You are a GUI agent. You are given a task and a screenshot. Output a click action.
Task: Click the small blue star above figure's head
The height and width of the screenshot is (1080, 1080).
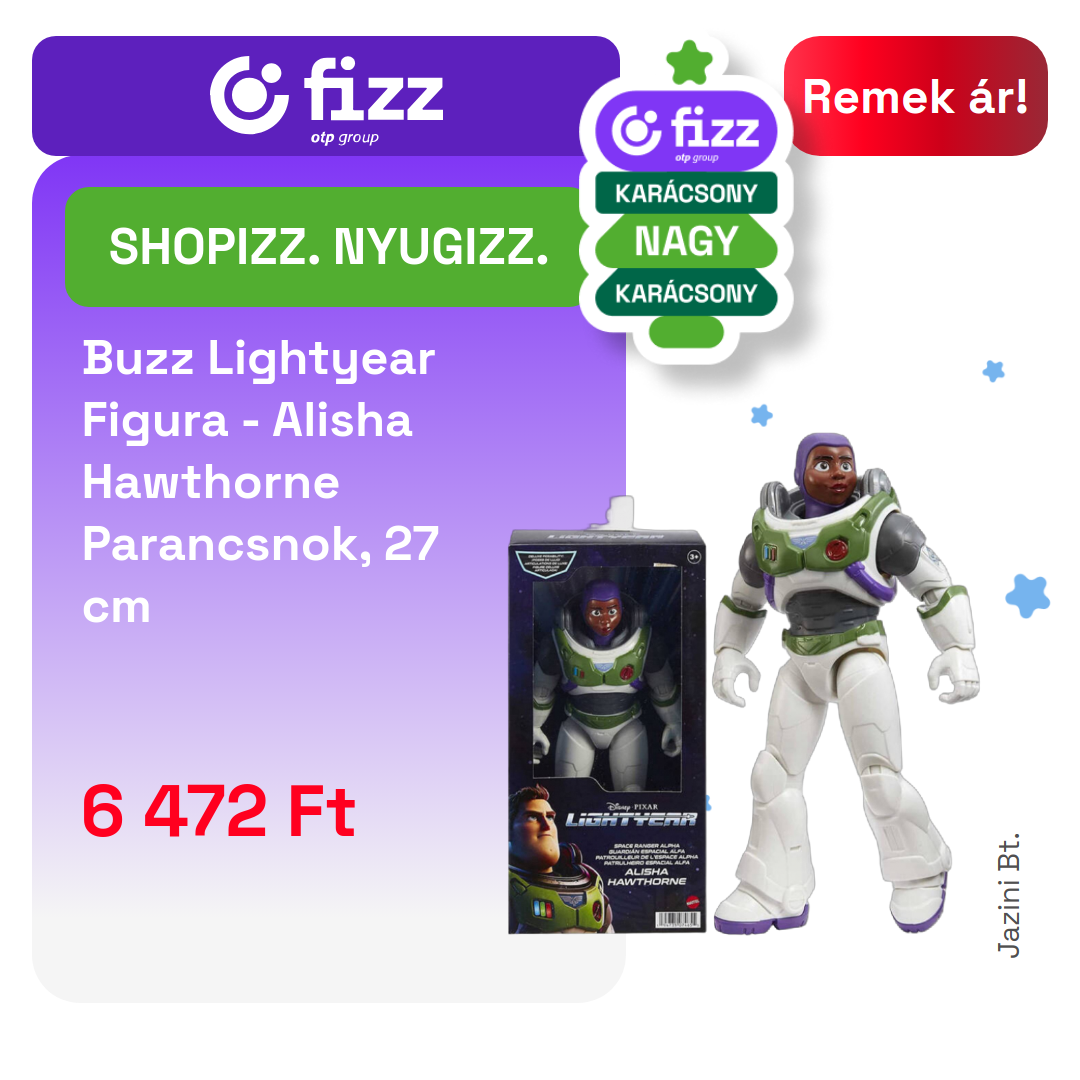click(762, 415)
